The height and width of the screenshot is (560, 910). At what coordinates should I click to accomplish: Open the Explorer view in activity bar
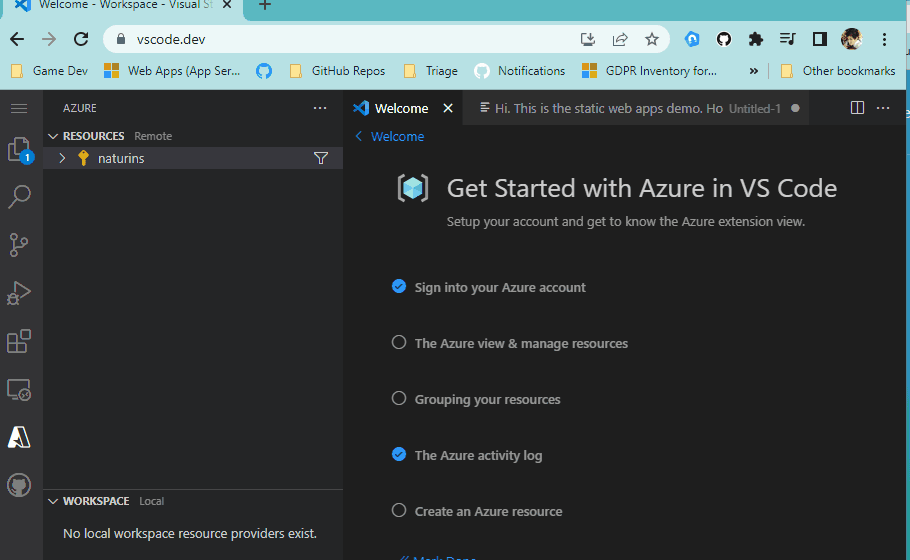(x=19, y=150)
